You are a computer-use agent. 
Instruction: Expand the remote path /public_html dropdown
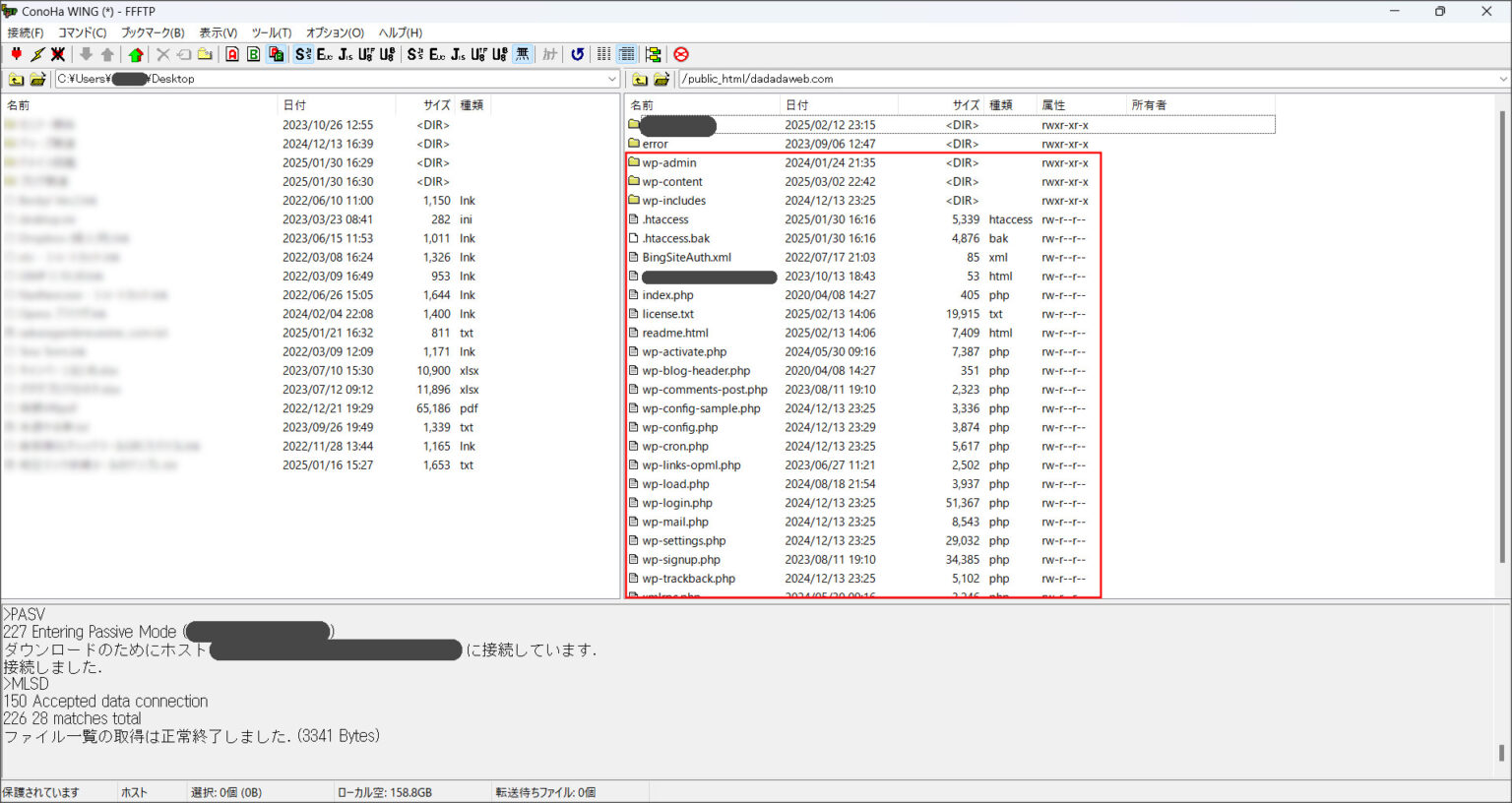click(x=1502, y=79)
